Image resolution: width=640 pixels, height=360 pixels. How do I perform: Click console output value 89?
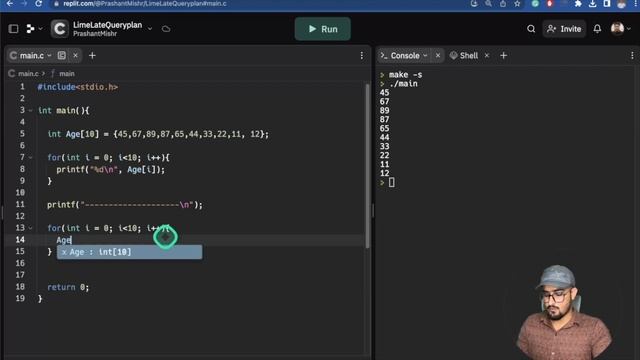click(384, 111)
